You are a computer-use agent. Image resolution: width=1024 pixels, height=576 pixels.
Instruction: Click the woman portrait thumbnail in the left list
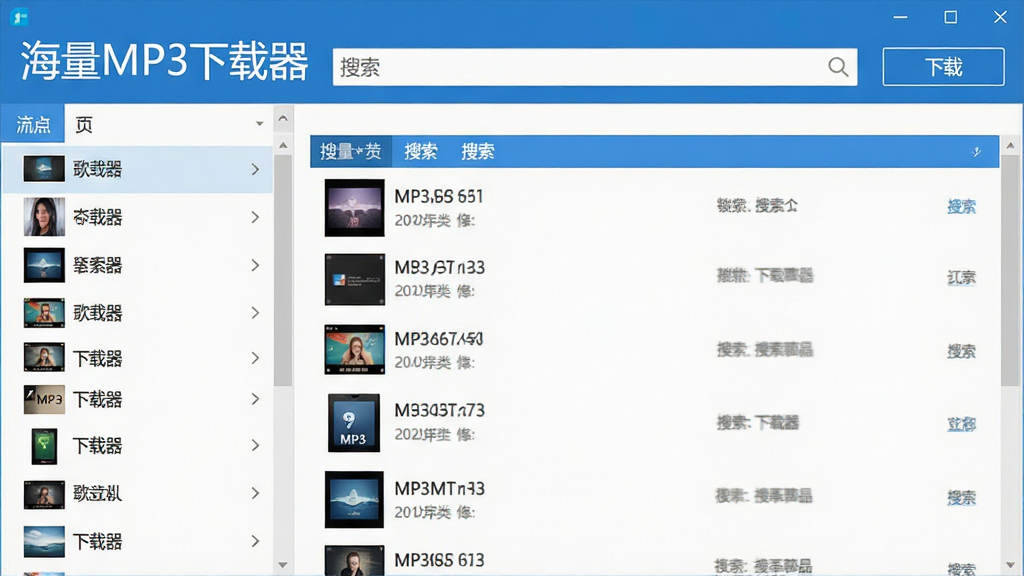tap(44, 217)
